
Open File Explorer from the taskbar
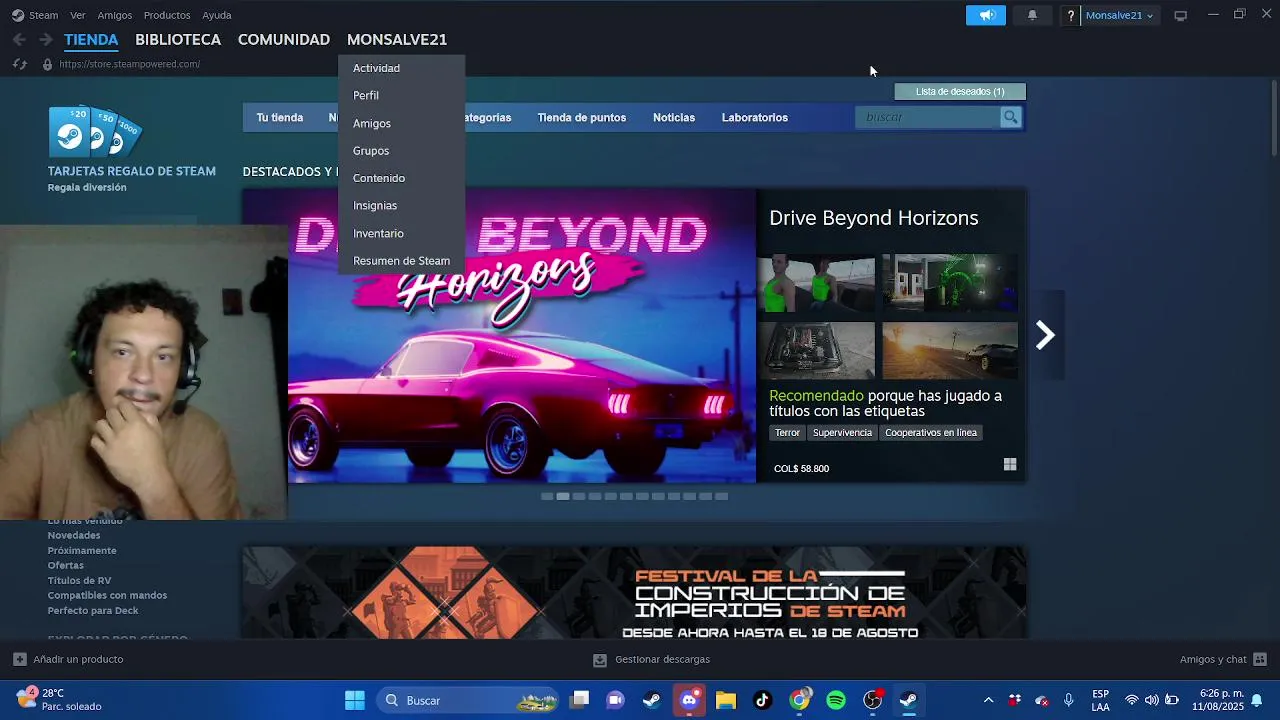(726, 700)
